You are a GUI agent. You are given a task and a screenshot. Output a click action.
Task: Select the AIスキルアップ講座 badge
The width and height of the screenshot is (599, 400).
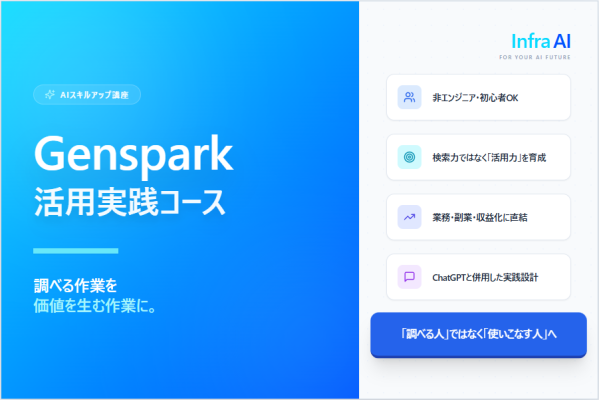click(x=87, y=95)
